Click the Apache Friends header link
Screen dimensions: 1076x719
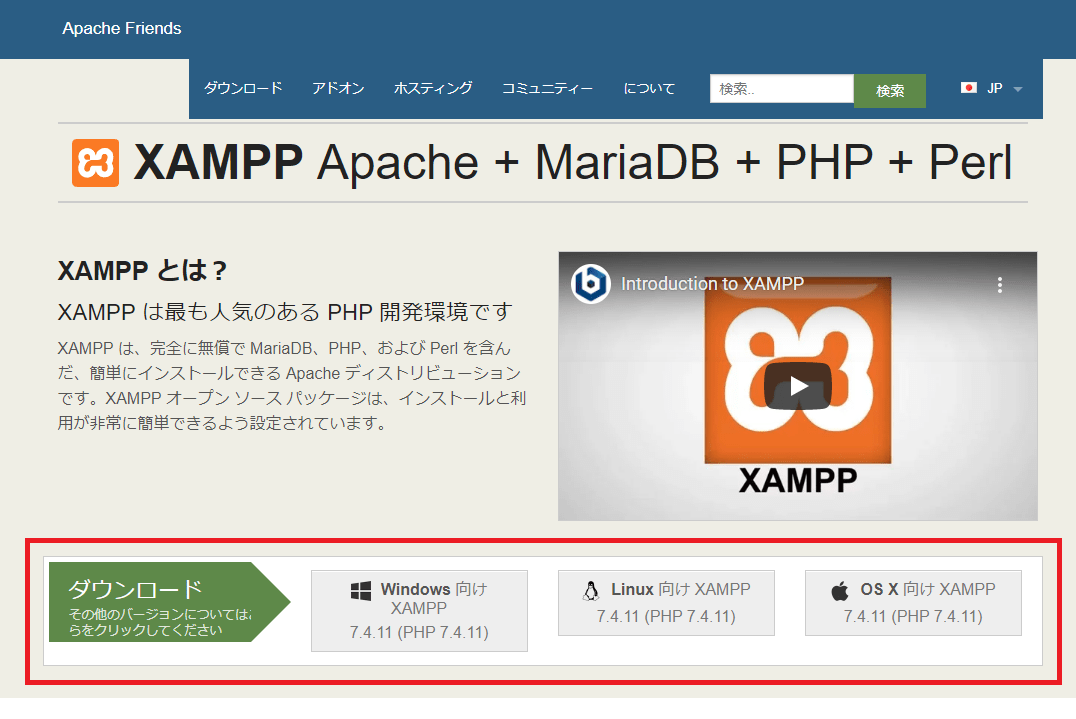tap(122, 28)
